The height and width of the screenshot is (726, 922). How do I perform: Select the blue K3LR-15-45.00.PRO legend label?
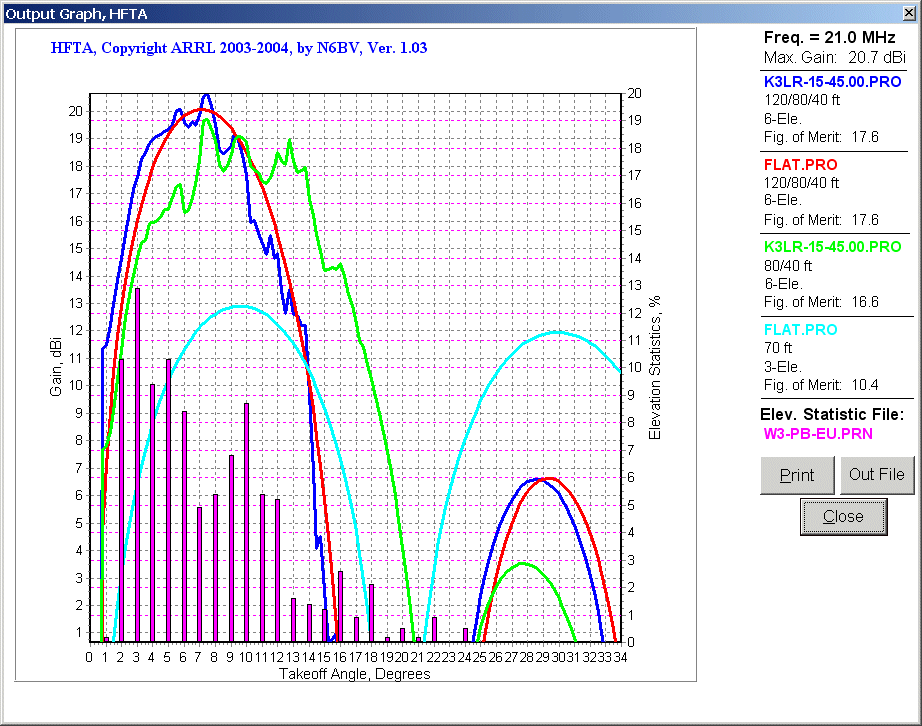[832, 82]
